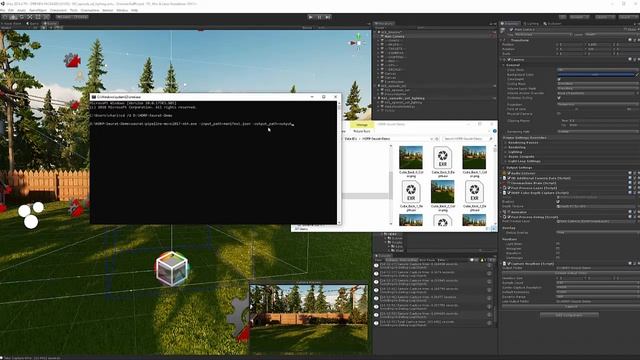
Task: Select the red camera gizmo in the scene
Action: [x=72, y=61]
